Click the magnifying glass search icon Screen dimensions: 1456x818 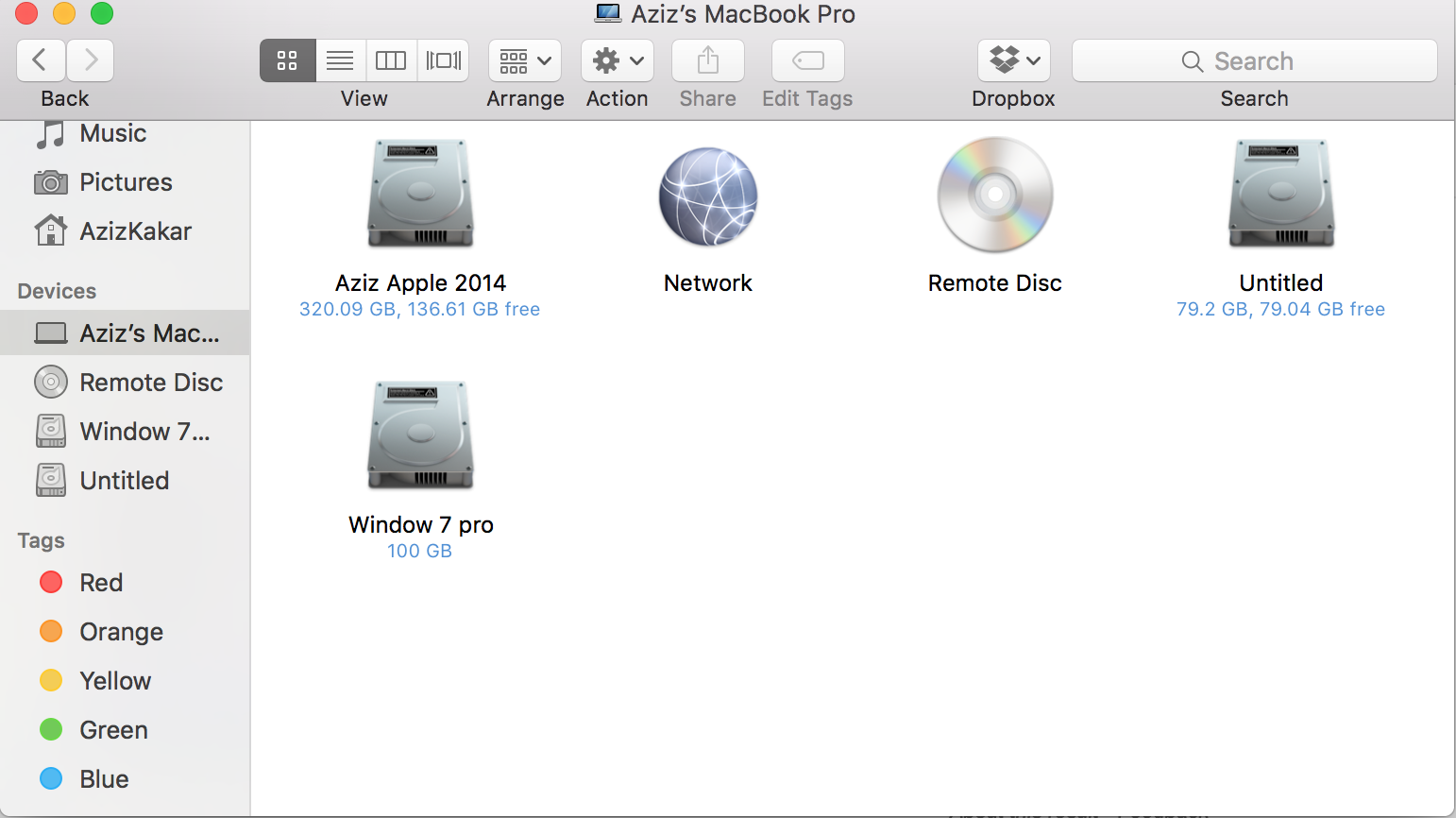tap(1193, 61)
